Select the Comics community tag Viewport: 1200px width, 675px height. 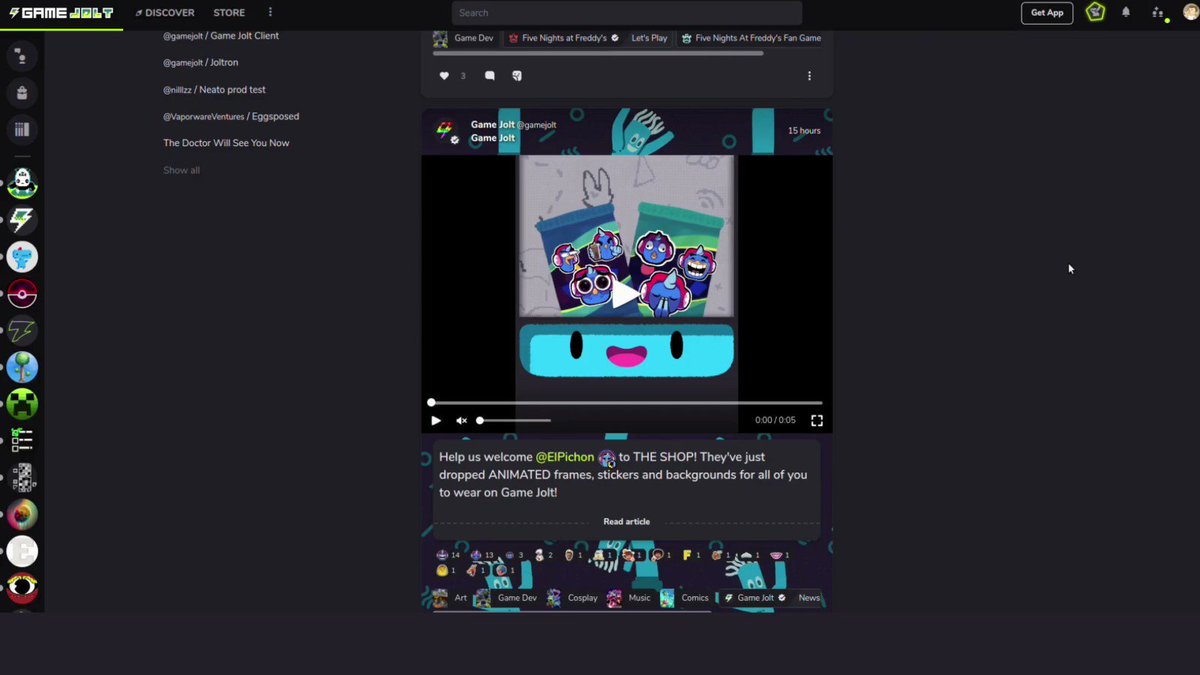[684, 598]
